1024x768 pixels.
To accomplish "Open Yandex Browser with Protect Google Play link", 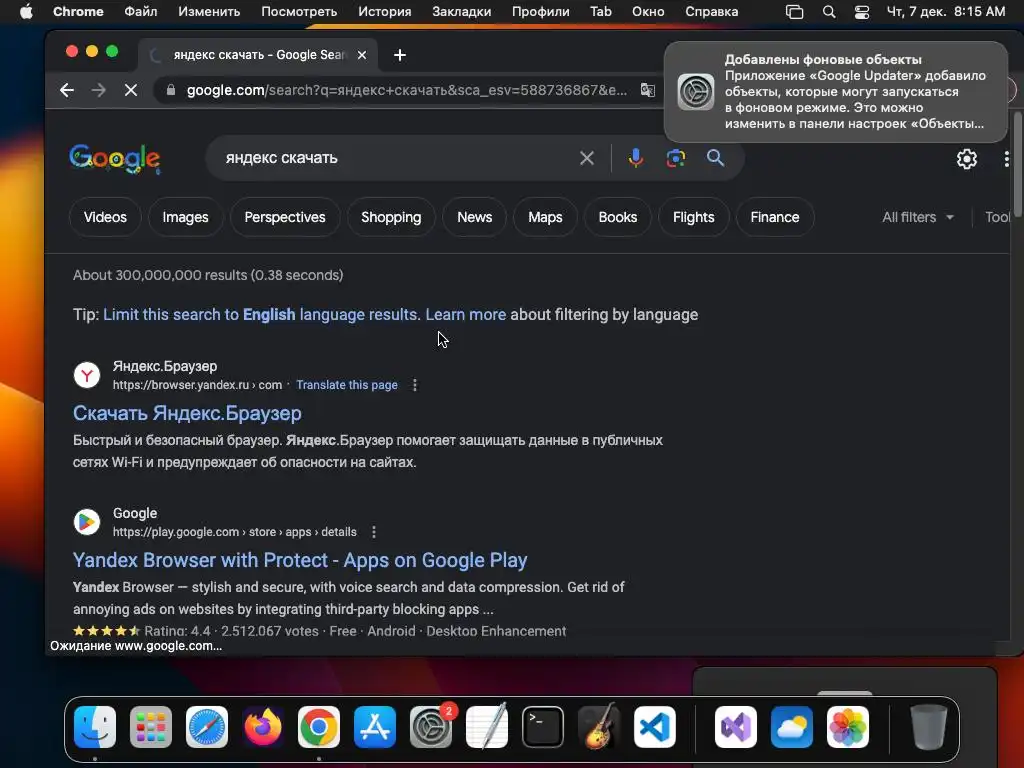I will click(x=300, y=560).
